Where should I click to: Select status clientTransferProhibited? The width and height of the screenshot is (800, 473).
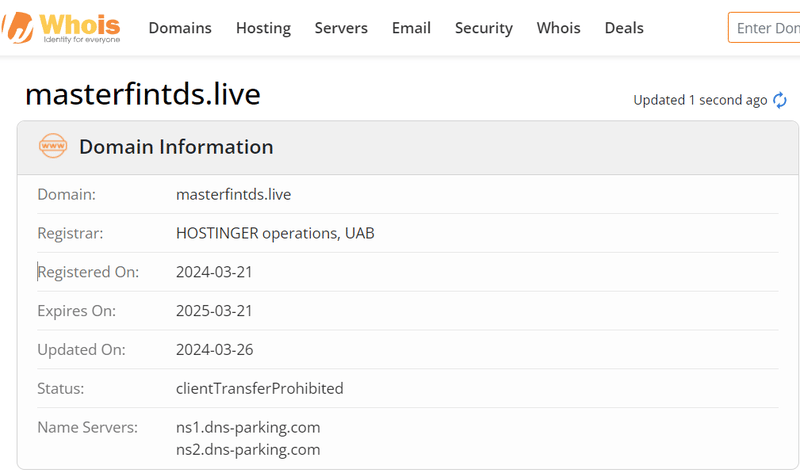tap(260, 388)
